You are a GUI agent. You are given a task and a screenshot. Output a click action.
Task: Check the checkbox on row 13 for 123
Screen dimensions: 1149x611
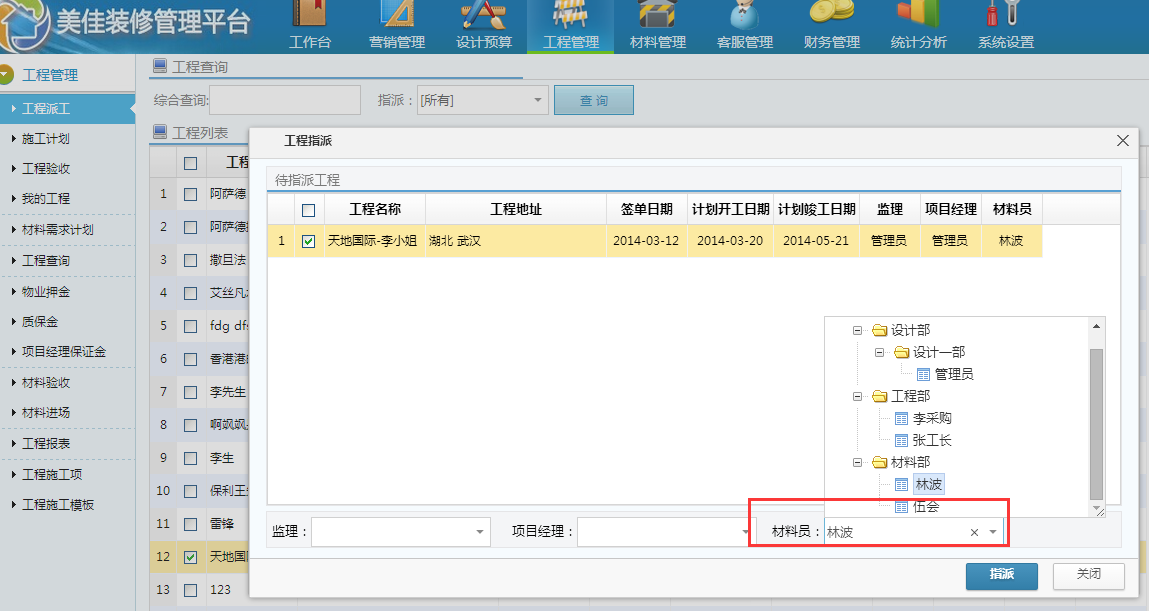190,590
